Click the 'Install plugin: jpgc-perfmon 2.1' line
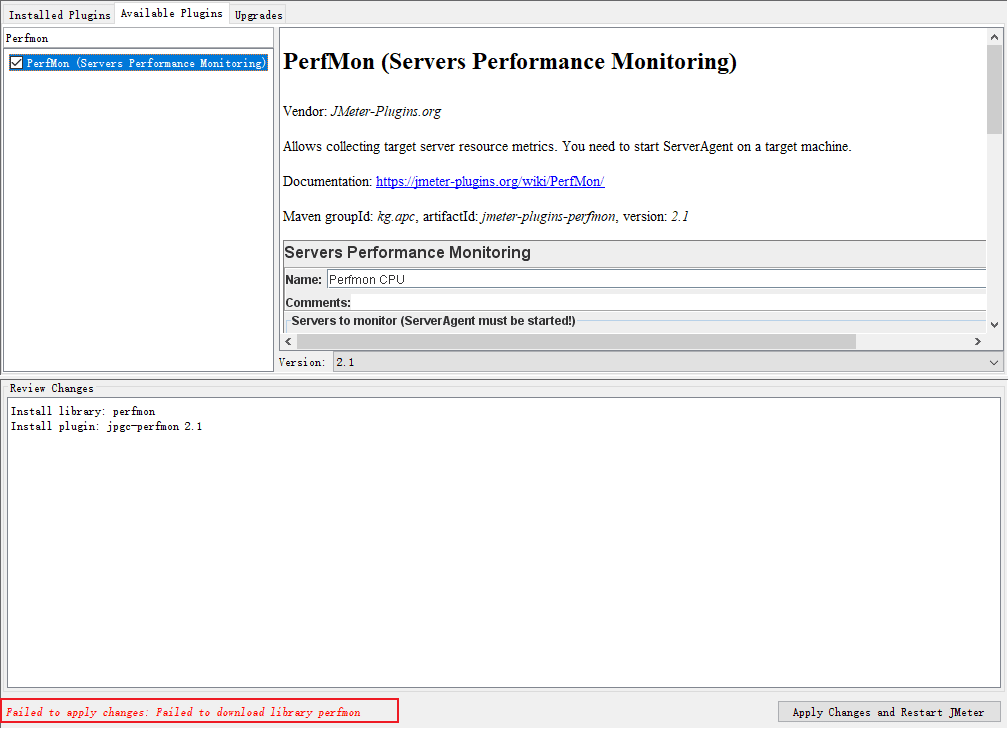The height and width of the screenshot is (729, 1008). 107,427
